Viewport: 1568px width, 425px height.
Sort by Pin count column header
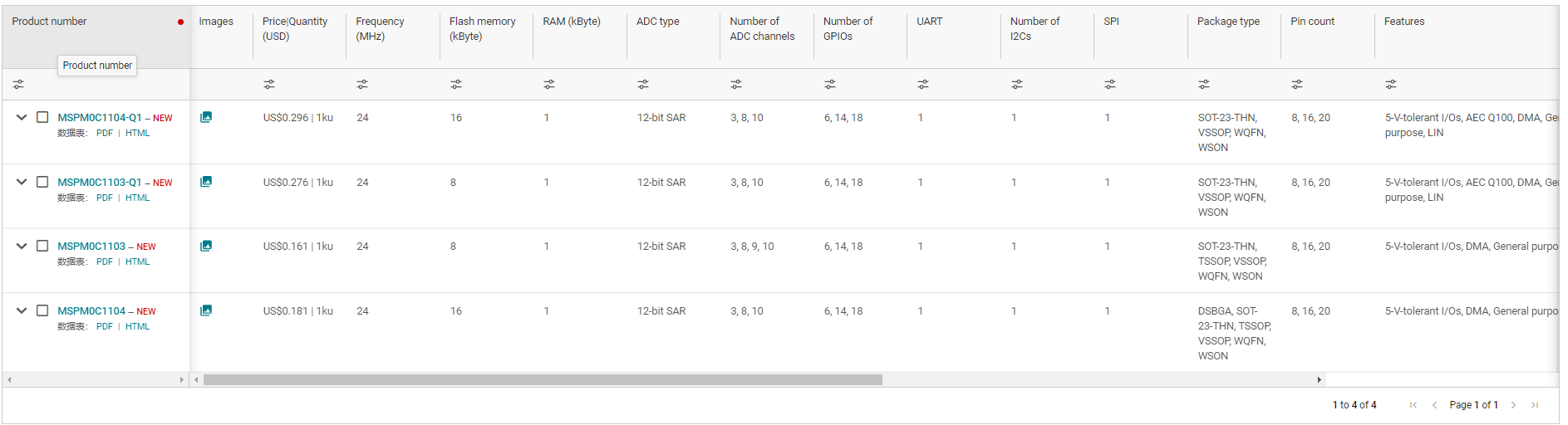coord(1312,22)
